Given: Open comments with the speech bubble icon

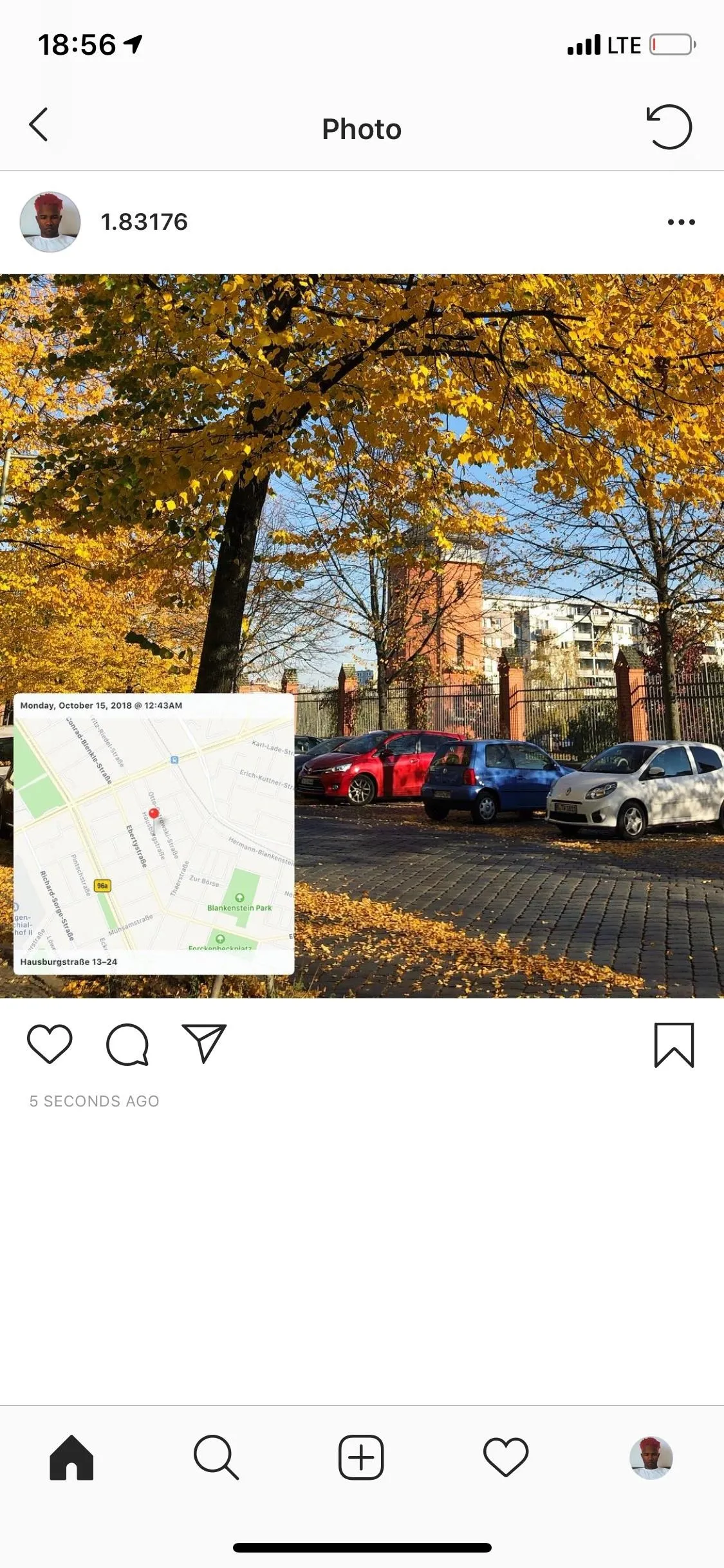Looking at the screenshot, I should click(x=127, y=1044).
